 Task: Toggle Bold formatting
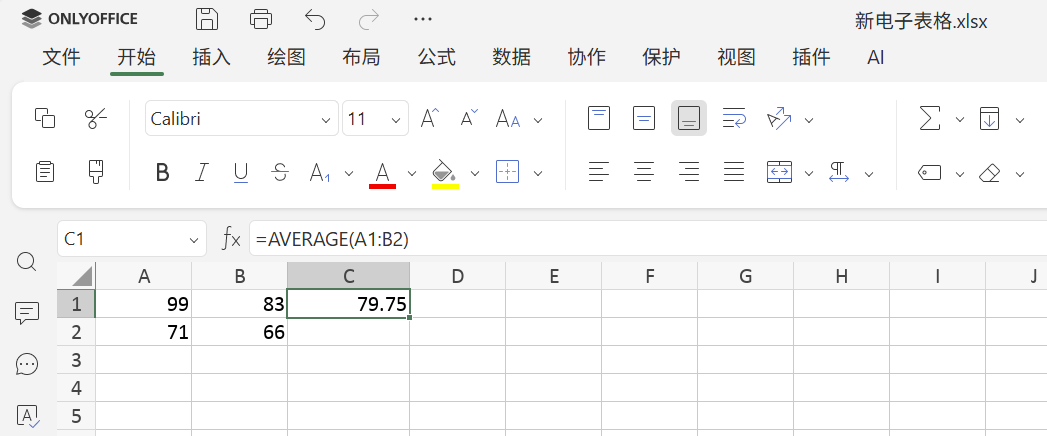point(162,172)
